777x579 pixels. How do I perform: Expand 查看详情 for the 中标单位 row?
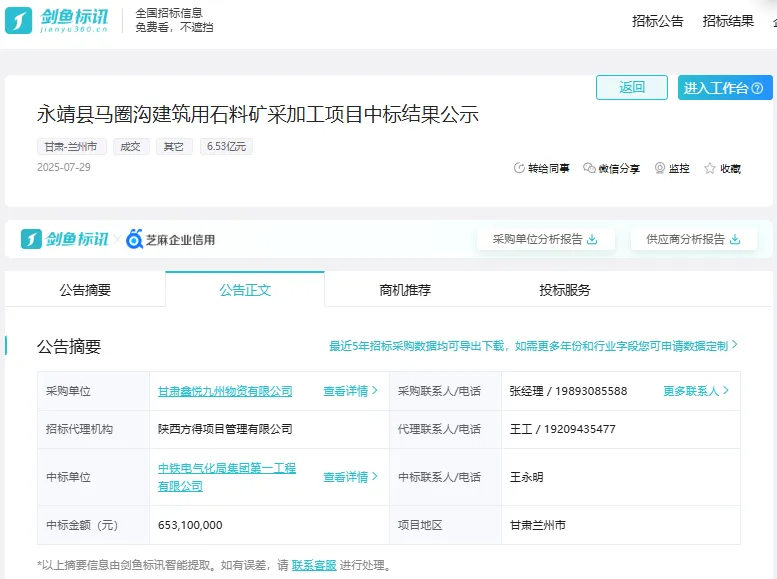[350, 477]
